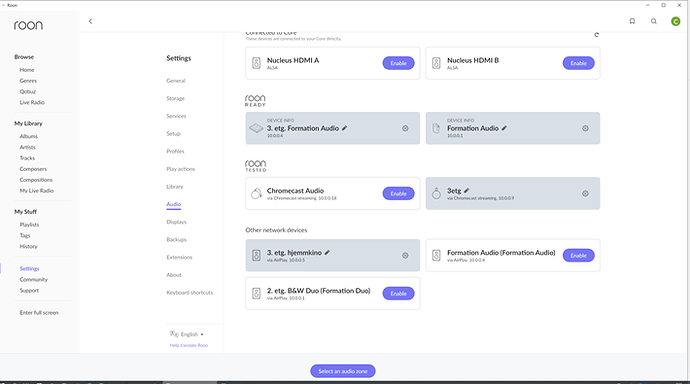Open Extensions settings
This screenshot has width=690, height=384.
[x=179, y=257]
